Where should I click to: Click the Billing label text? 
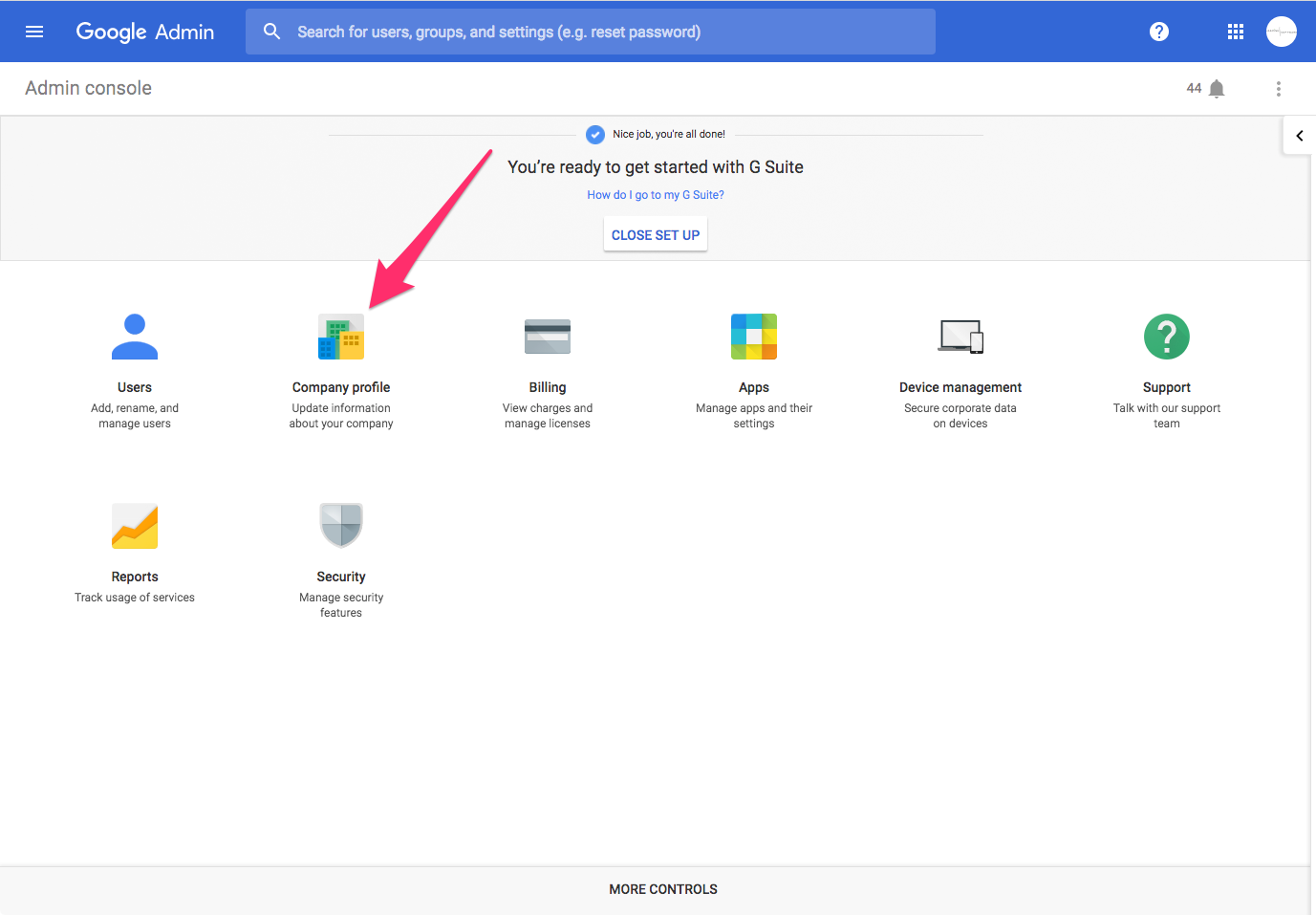pos(548,387)
